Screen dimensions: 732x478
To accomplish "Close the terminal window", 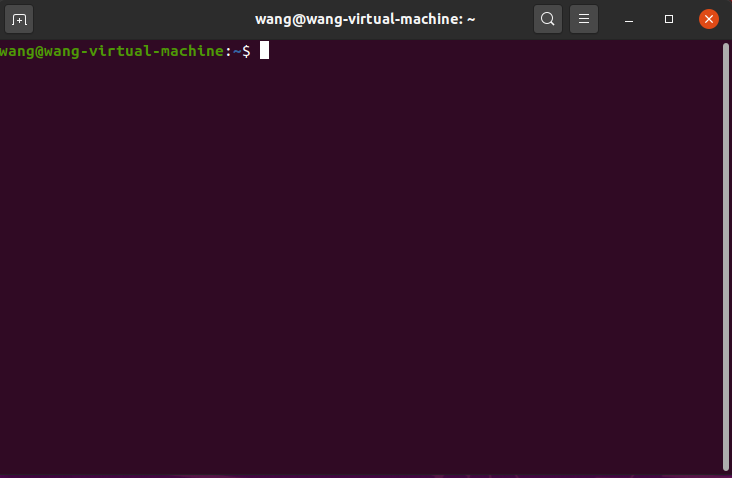I will [x=709, y=19].
